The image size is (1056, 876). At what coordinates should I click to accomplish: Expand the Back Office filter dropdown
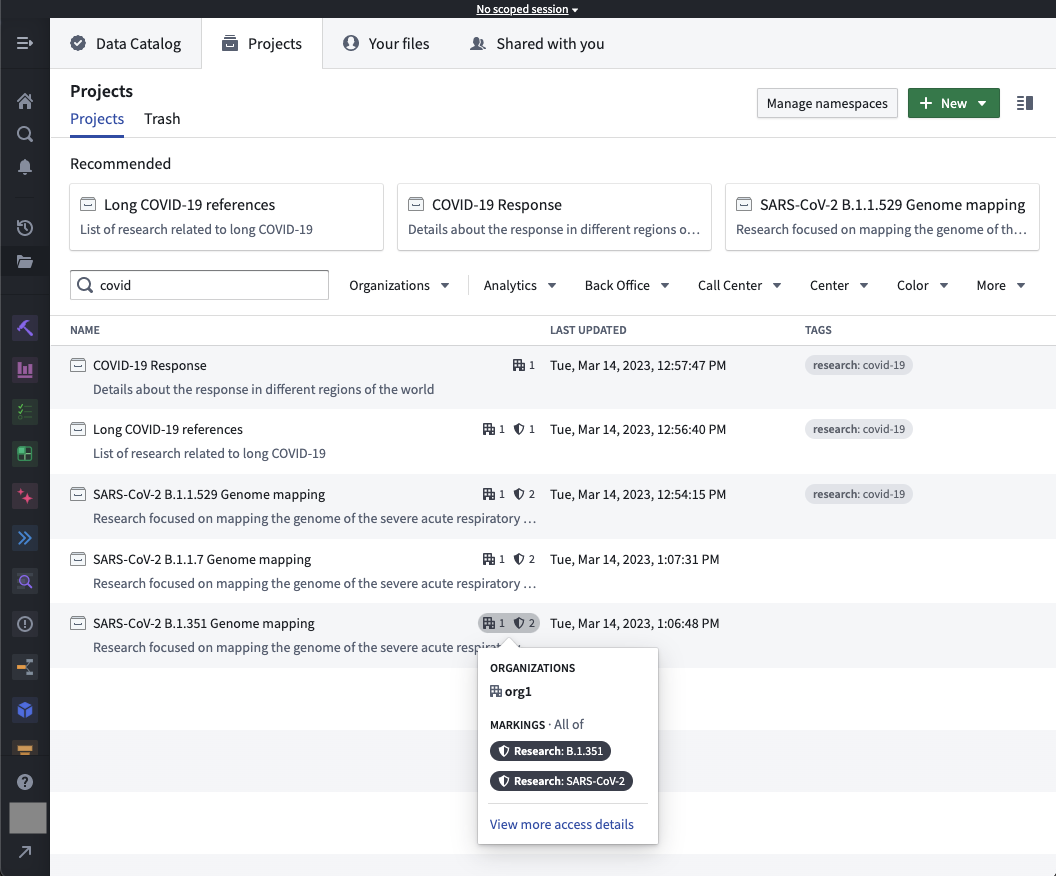coord(626,285)
